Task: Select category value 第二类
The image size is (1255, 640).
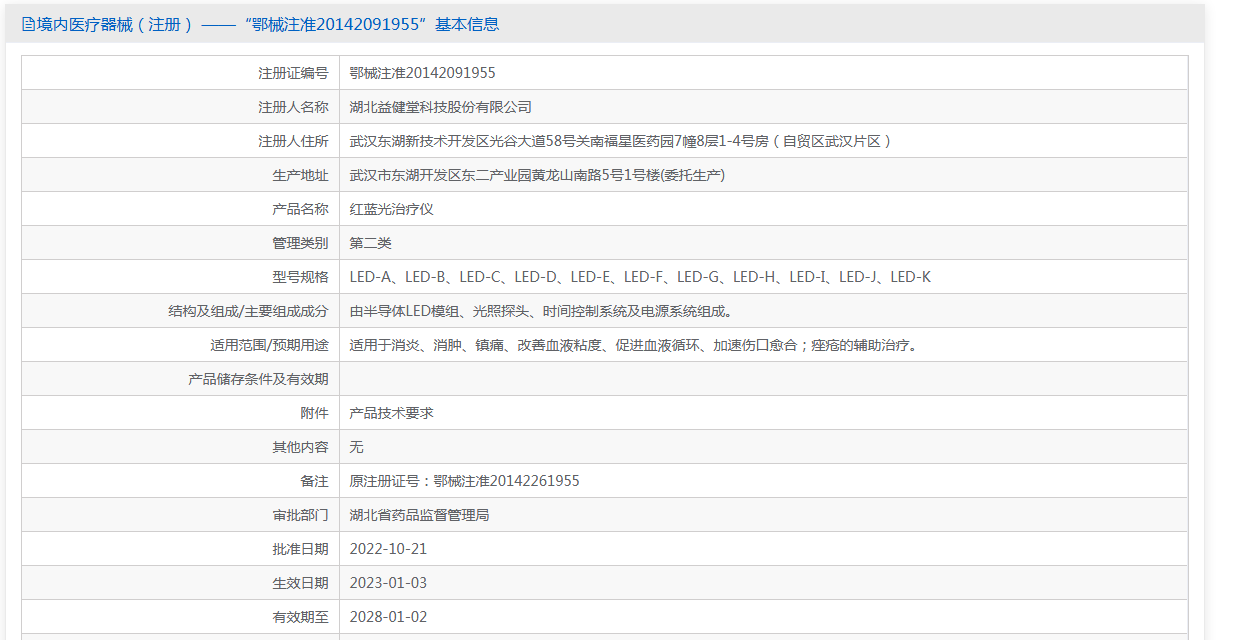Action: click(x=370, y=243)
